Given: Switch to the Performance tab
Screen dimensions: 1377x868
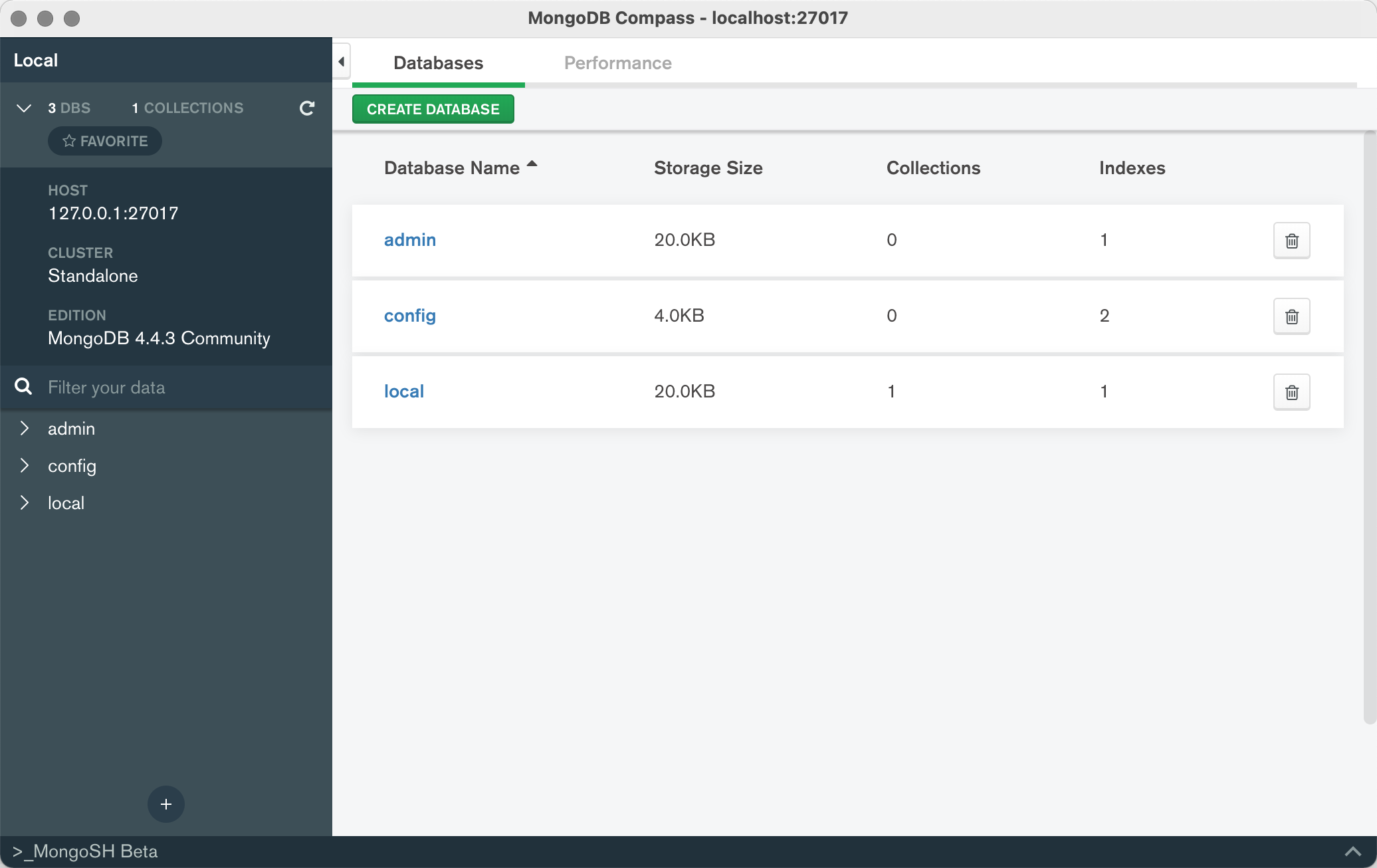Looking at the screenshot, I should (x=617, y=63).
